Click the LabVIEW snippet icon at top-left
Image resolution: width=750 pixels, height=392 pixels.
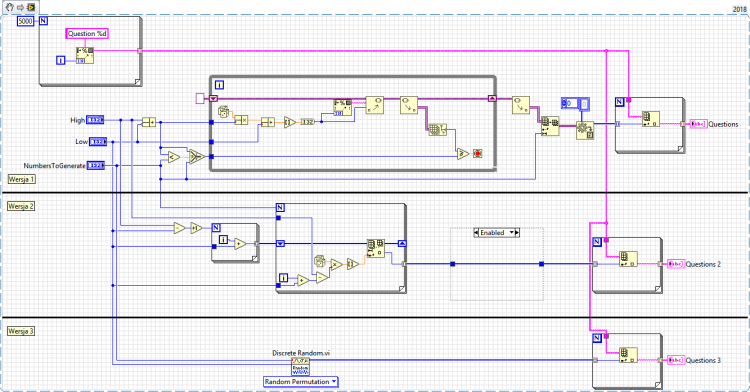pos(31,7)
